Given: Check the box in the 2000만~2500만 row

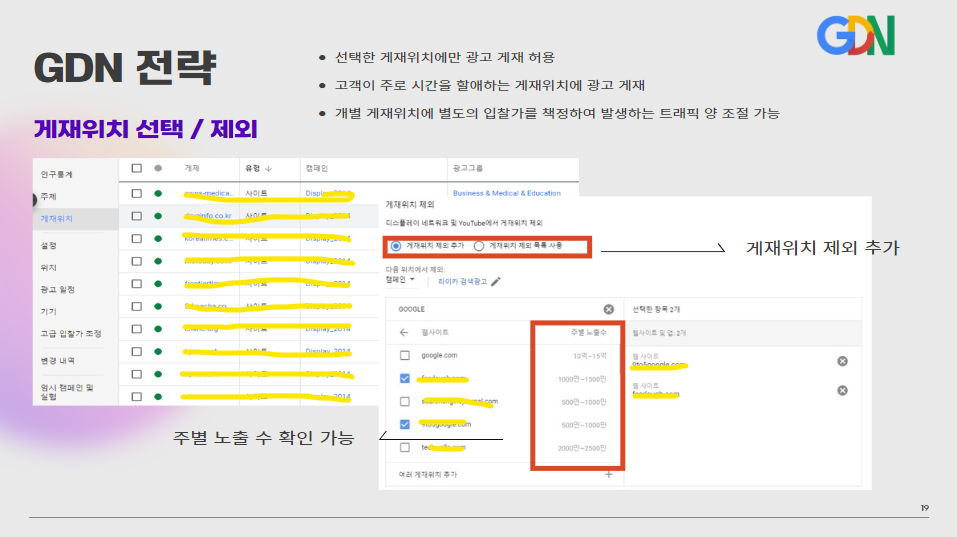Looking at the screenshot, I should (405, 447).
